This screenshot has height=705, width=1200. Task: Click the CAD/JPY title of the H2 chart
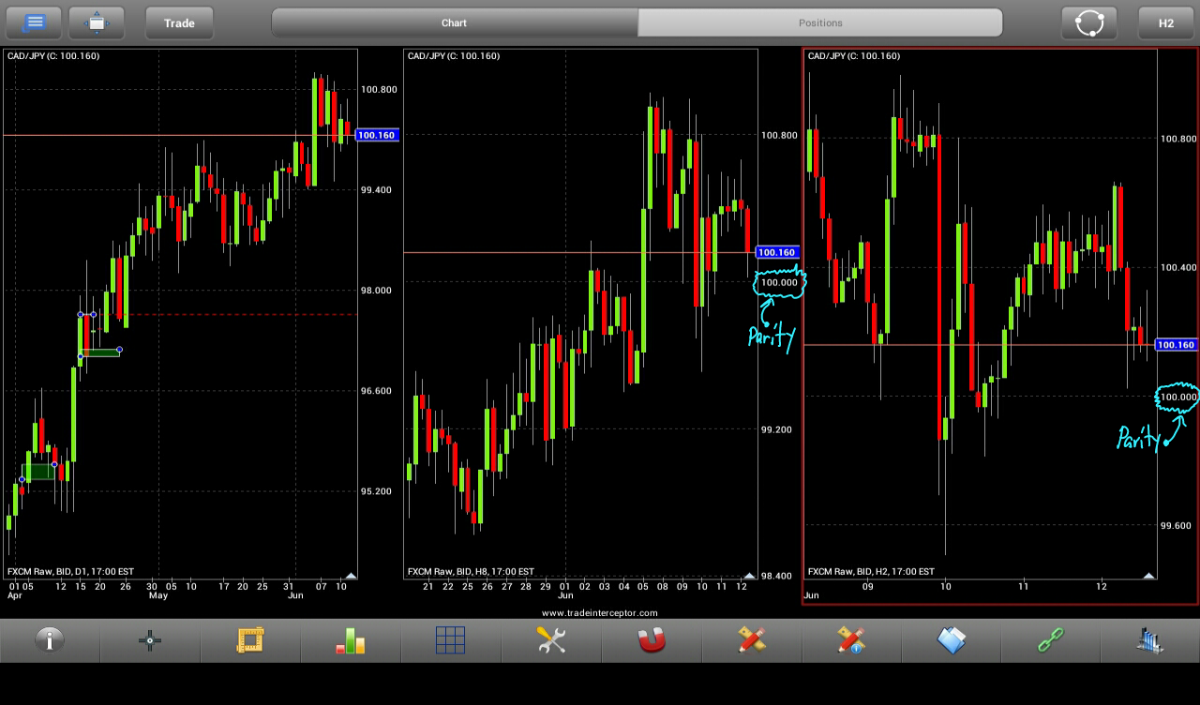pos(853,56)
